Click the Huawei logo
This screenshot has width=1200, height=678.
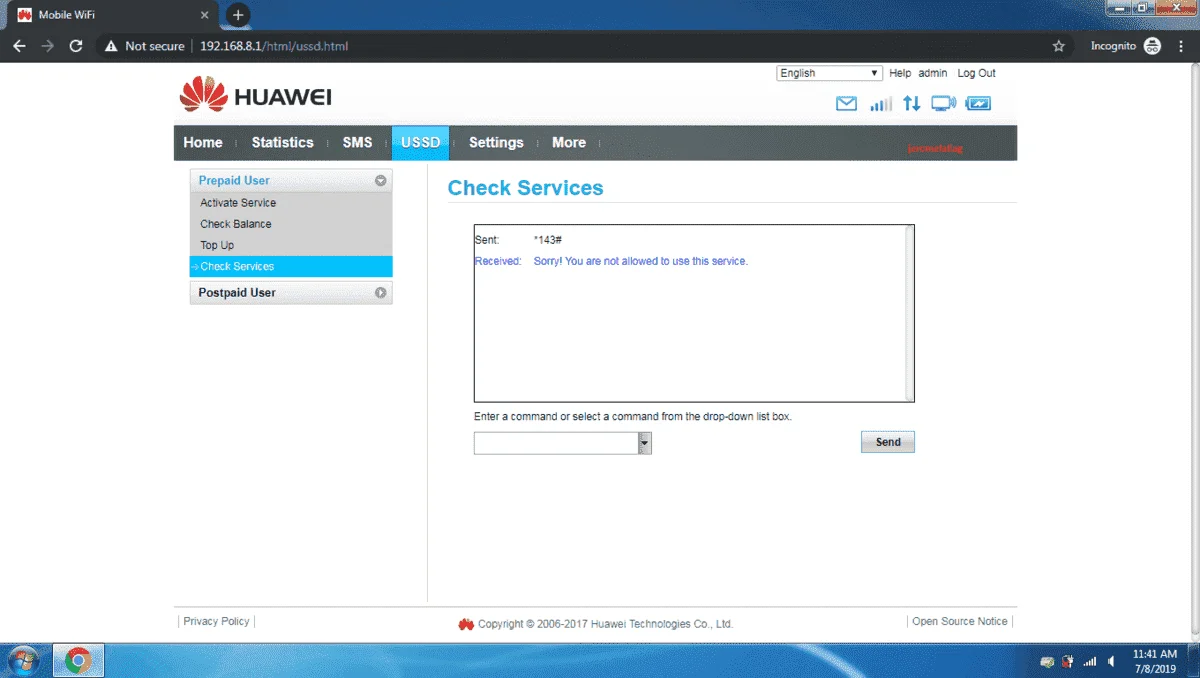256,97
